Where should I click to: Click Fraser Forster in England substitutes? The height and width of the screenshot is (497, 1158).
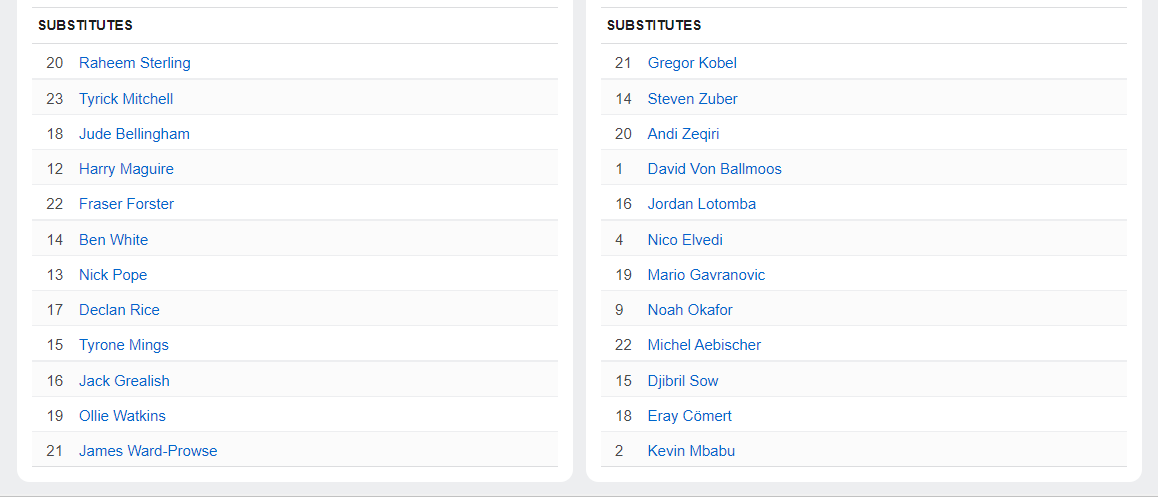pos(126,204)
